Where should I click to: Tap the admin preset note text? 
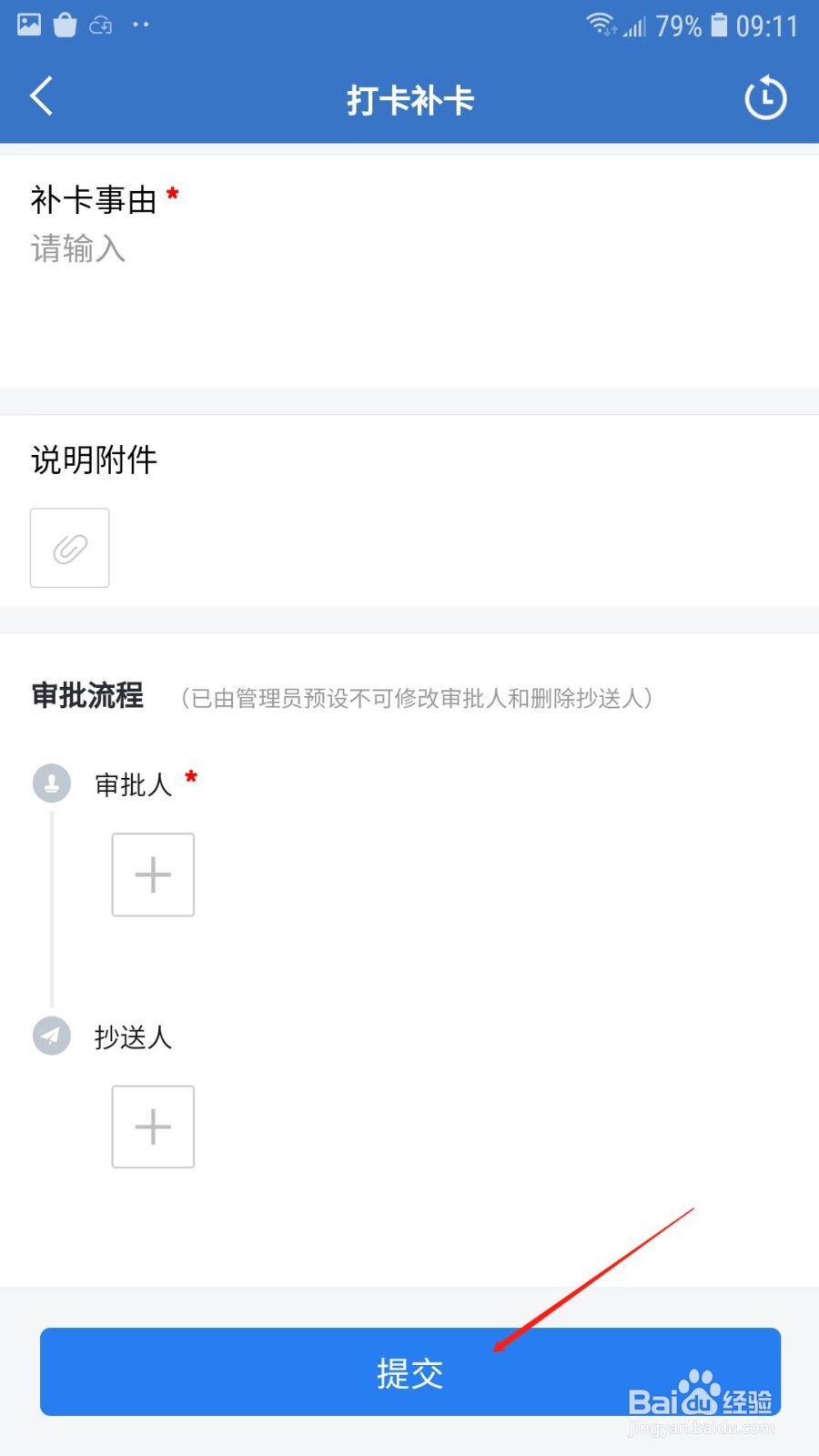click(x=417, y=698)
